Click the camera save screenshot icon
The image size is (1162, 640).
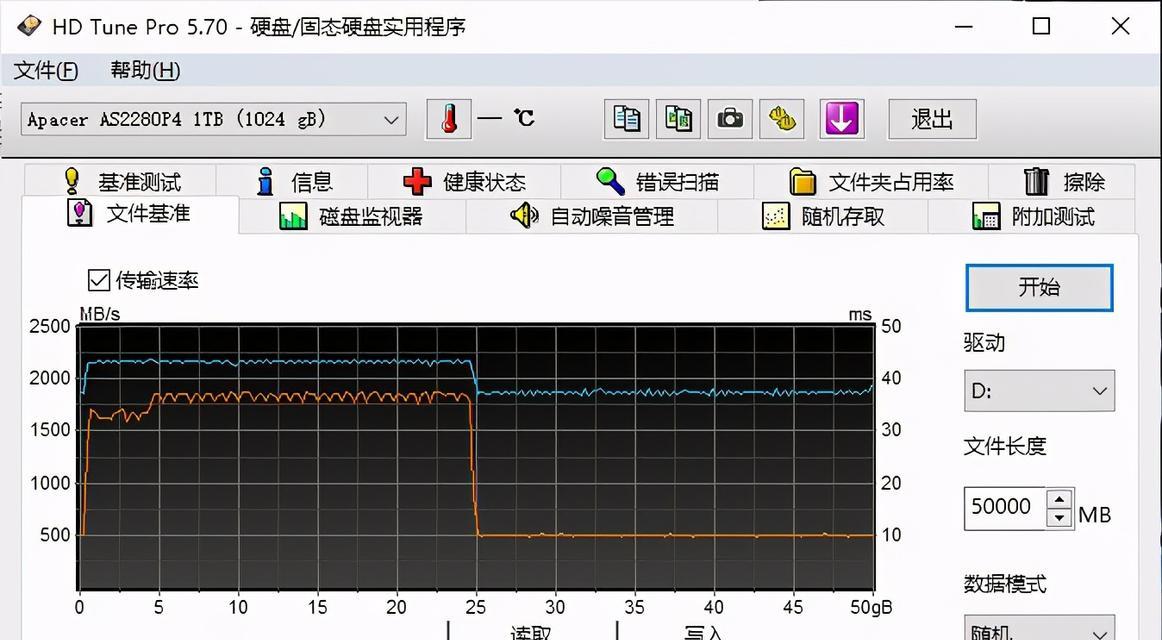pyautogui.click(x=730, y=119)
